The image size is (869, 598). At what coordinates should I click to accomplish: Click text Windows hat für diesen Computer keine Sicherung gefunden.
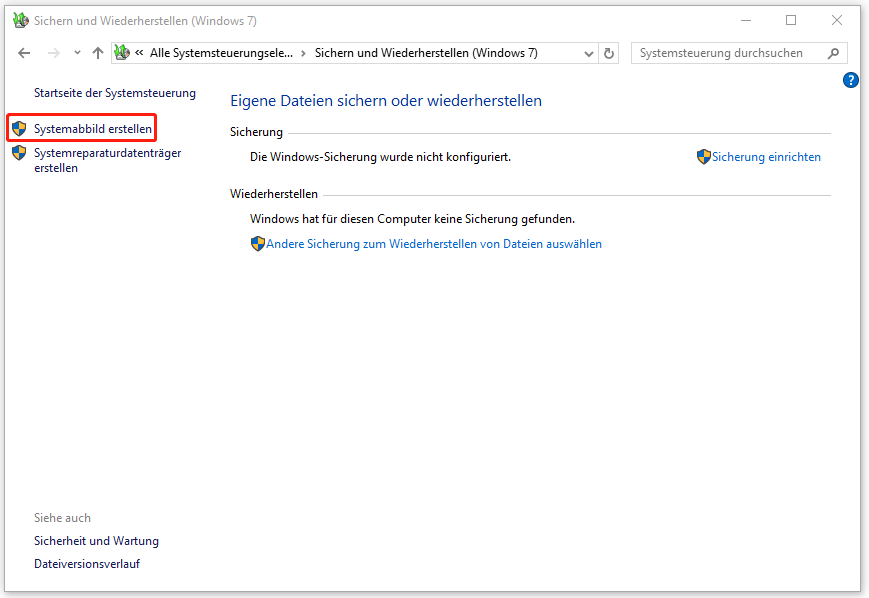click(x=412, y=219)
